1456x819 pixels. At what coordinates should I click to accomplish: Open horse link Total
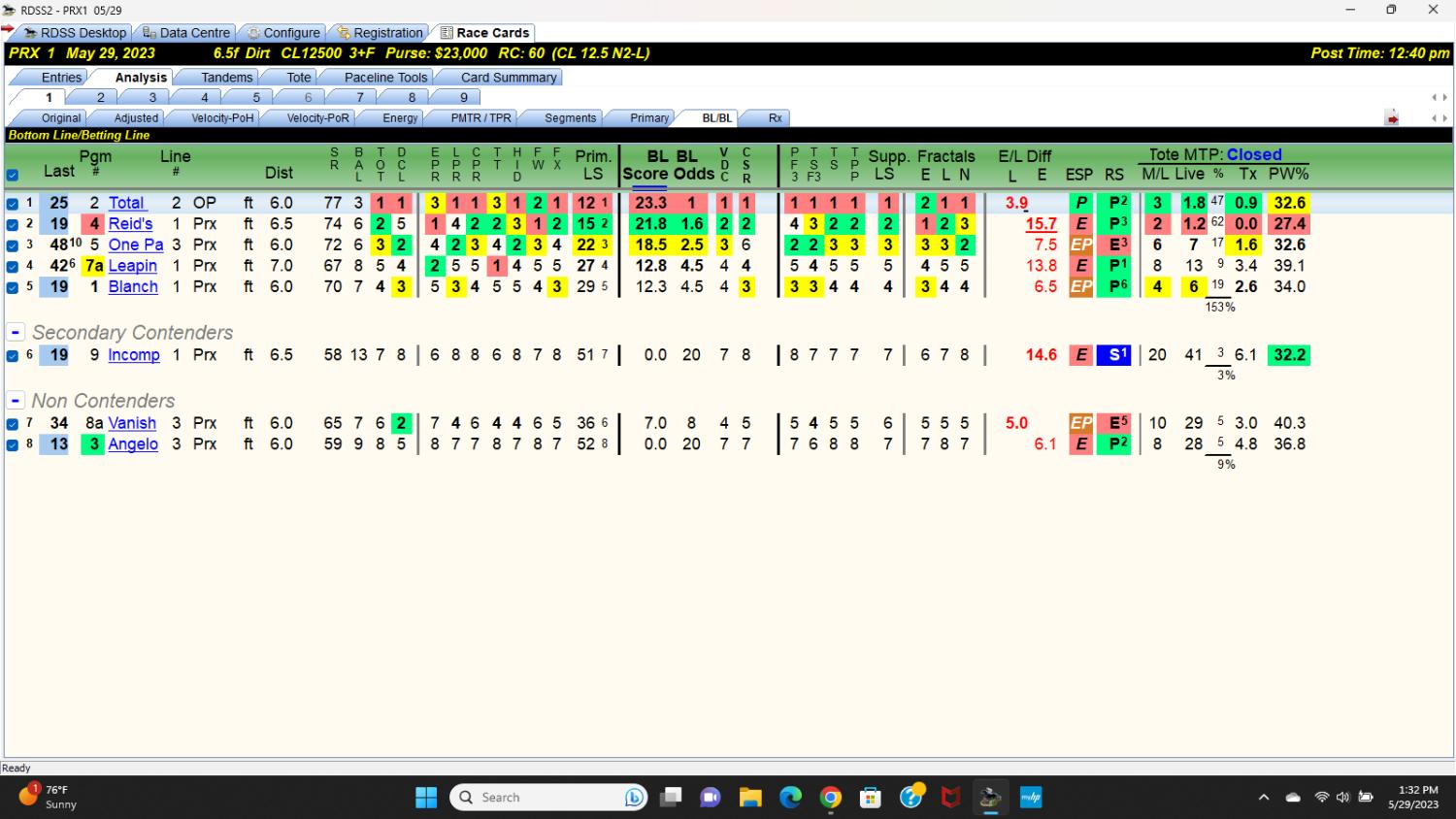pyautogui.click(x=126, y=203)
